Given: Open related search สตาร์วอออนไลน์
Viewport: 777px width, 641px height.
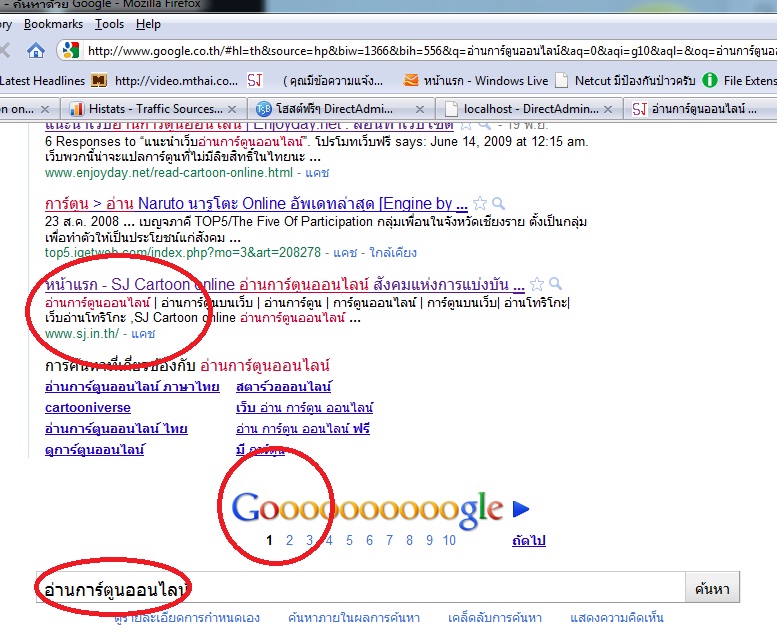Looking at the screenshot, I should [x=283, y=386].
